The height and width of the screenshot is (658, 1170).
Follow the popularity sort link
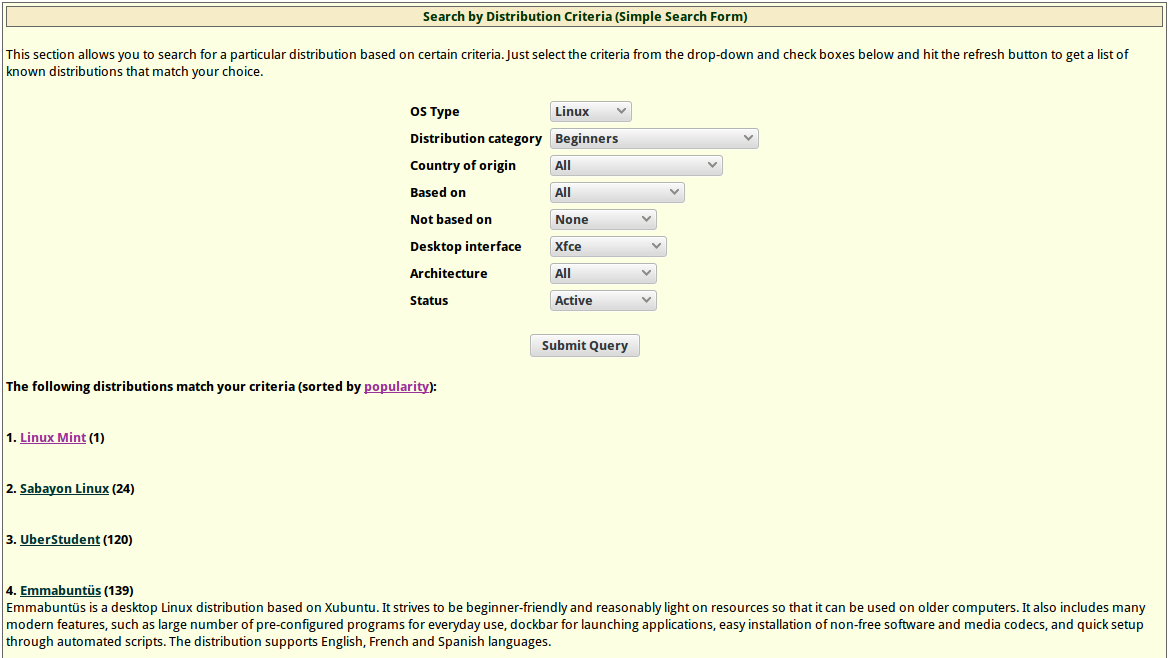[x=396, y=386]
